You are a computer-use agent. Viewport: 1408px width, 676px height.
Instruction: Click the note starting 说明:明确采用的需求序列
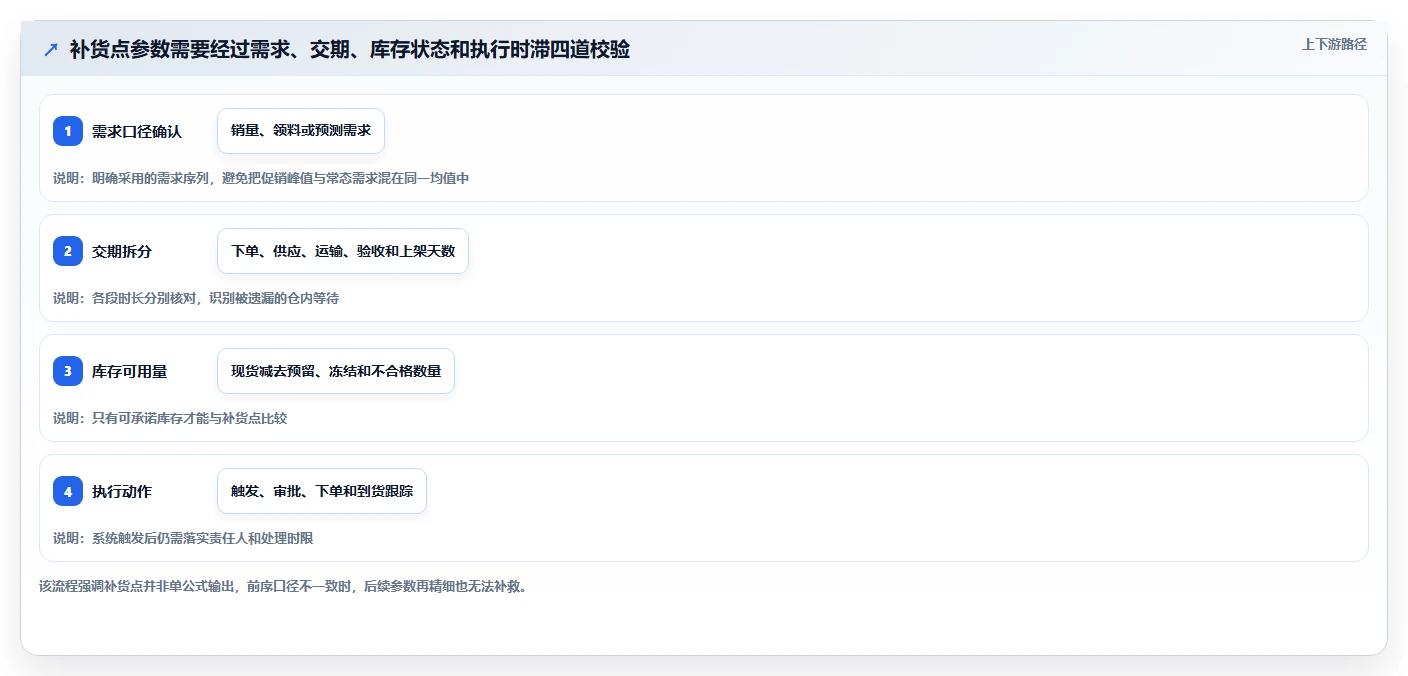click(261, 178)
